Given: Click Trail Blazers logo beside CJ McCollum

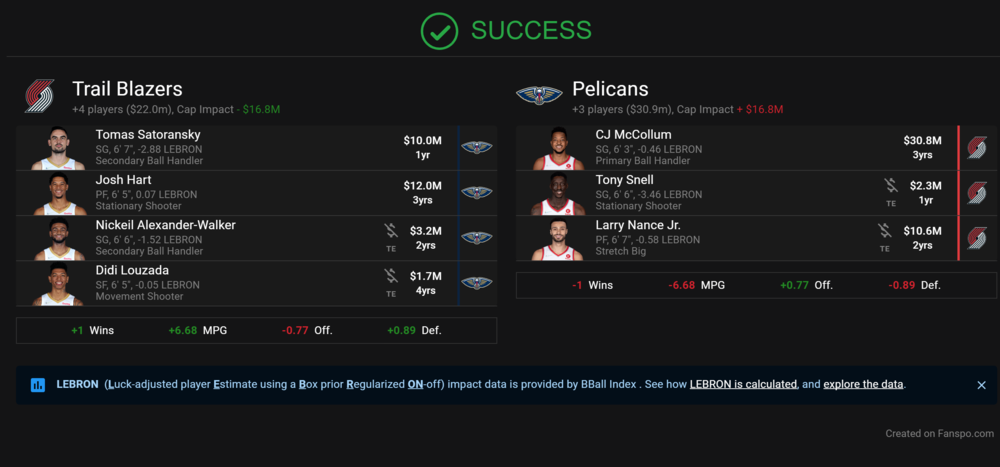Looking at the screenshot, I should (x=976, y=147).
